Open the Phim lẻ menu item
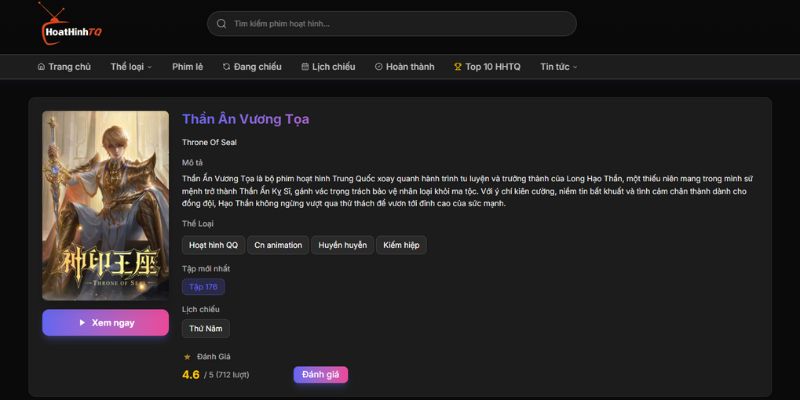 [x=187, y=67]
